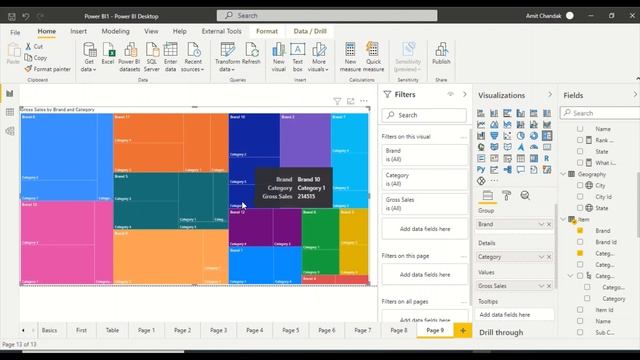This screenshot has width=640, height=360.
Task: Check the Sub C... field checkbox
Action: click(580, 332)
